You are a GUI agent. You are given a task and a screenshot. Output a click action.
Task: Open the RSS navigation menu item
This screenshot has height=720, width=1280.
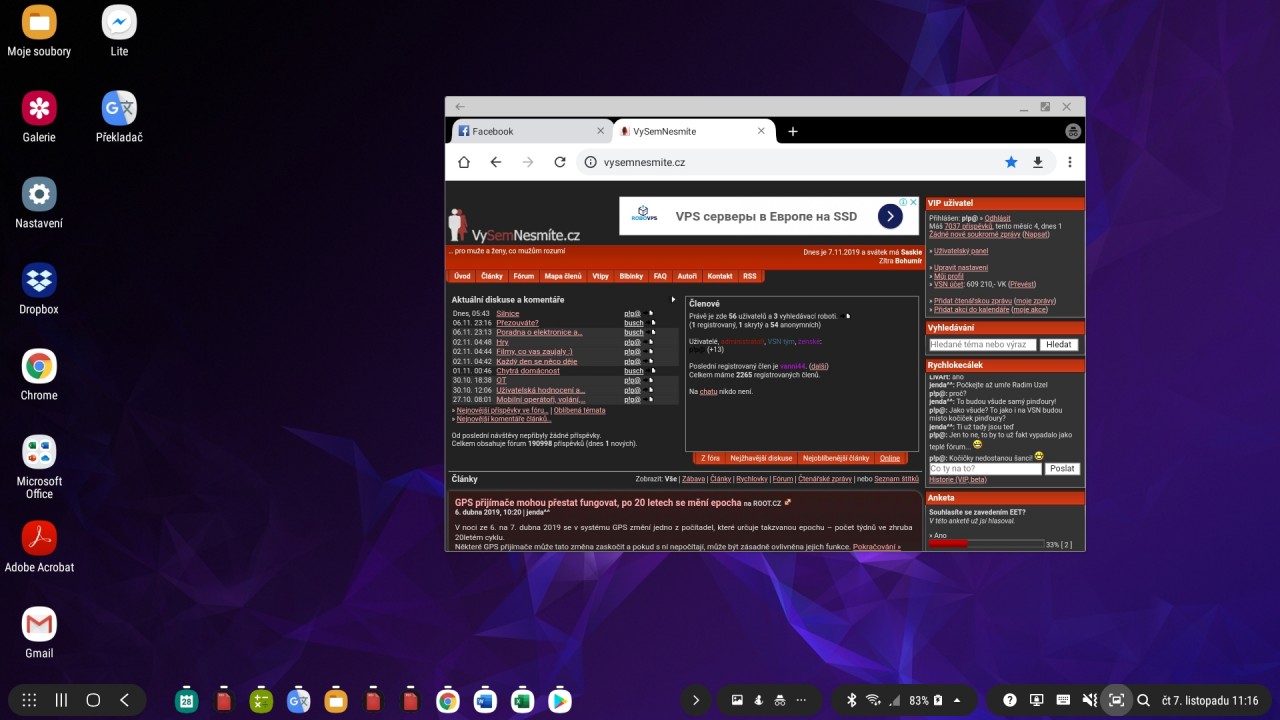[750, 276]
